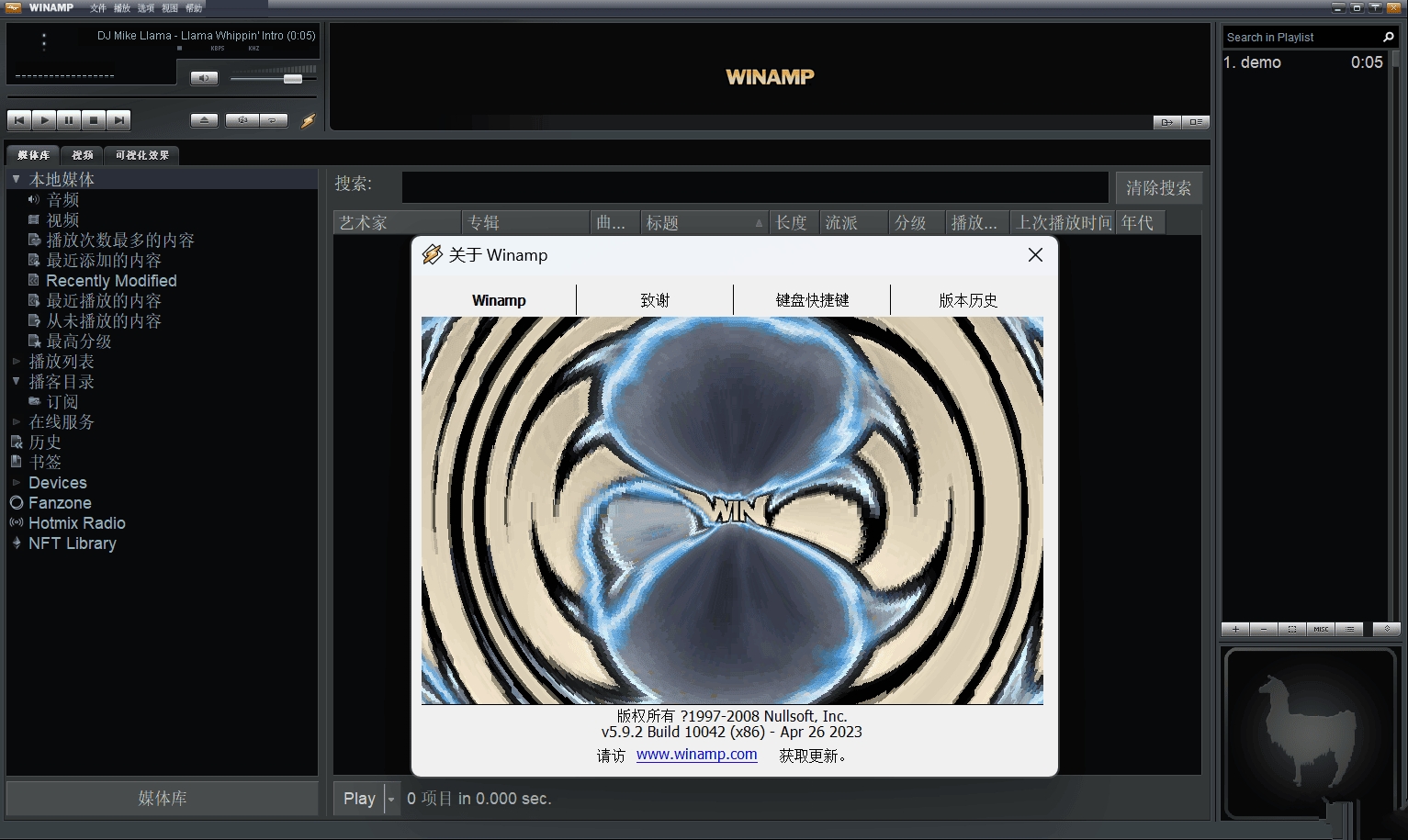
Task: Open 历史 in the library tree
Action: [x=45, y=442]
